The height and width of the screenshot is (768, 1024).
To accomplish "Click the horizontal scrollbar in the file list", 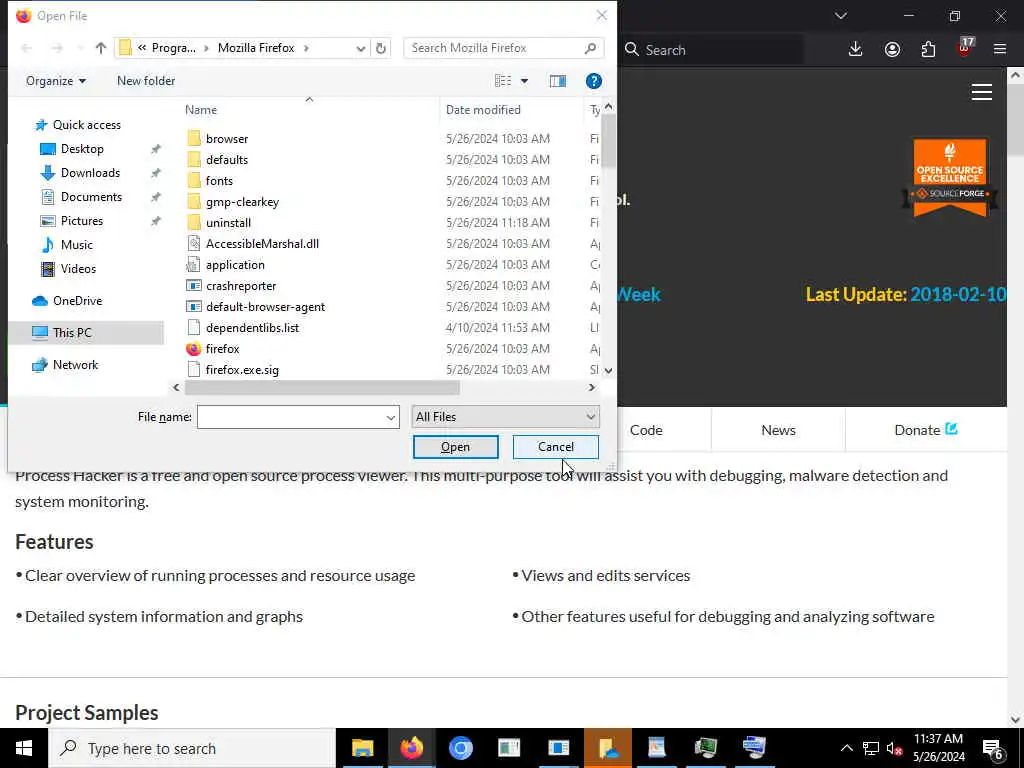I will [x=322, y=388].
